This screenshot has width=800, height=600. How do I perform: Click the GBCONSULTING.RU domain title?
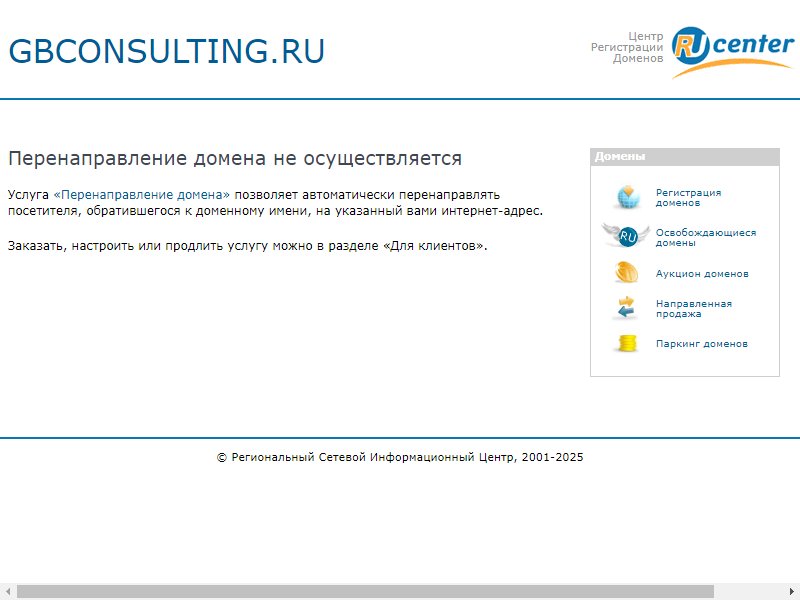pos(166,51)
